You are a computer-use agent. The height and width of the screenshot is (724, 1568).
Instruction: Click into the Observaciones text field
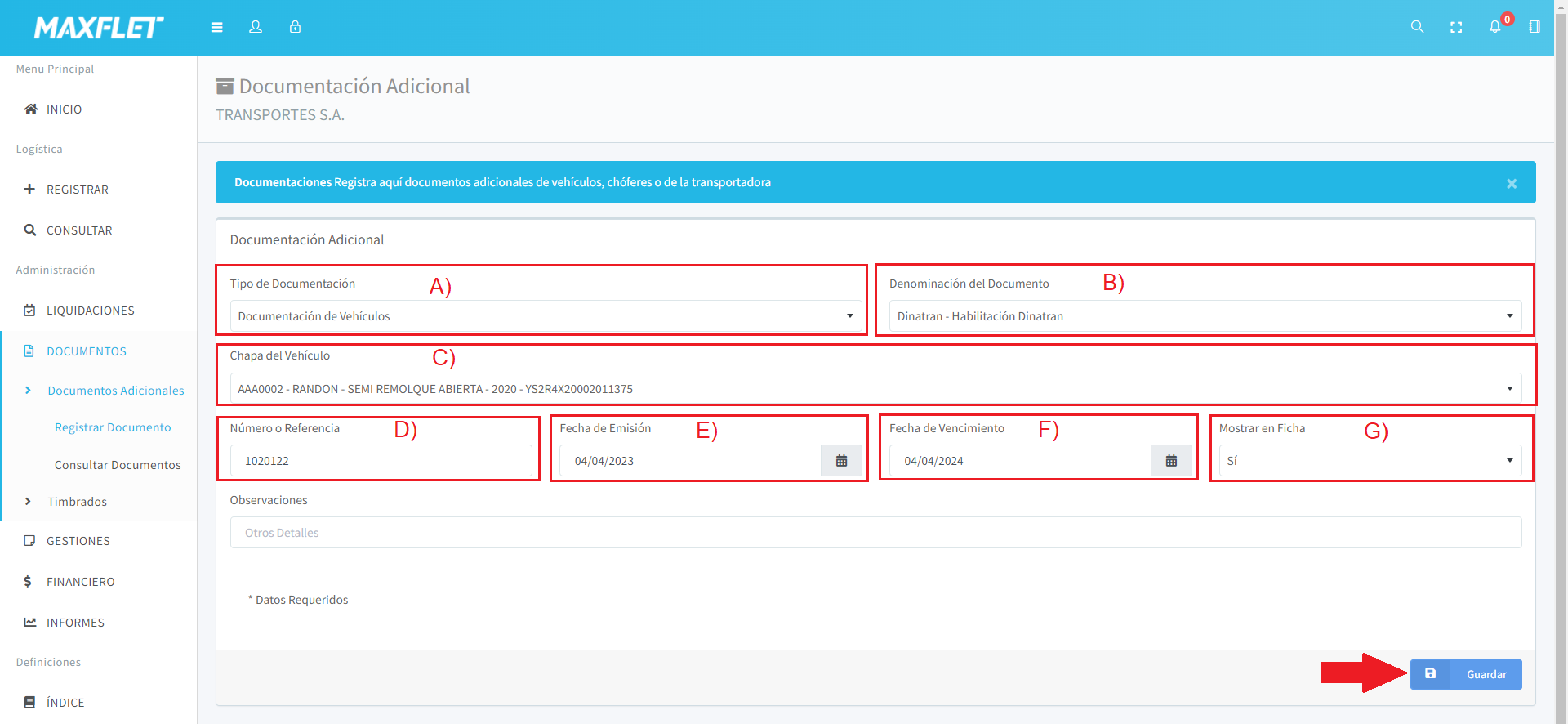(875, 533)
